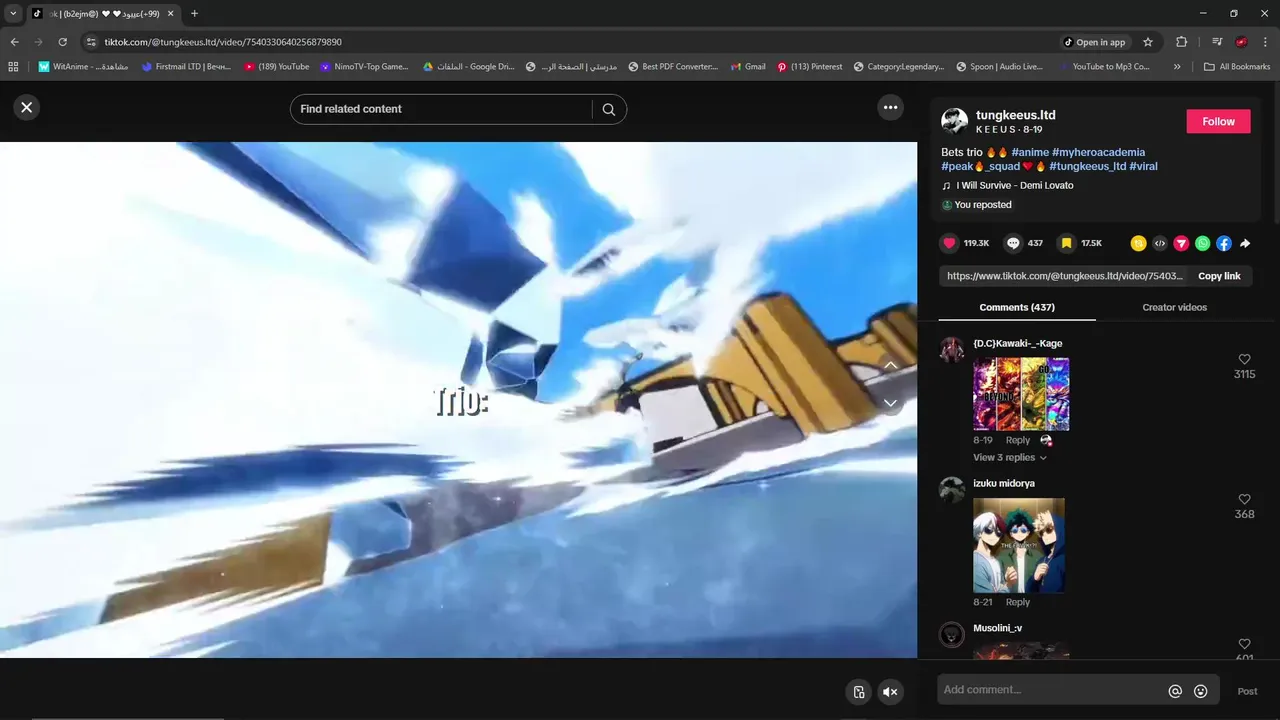Select the Comments (437) tab
Image resolution: width=1280 pixels, height=720 pixels.
[x=1017, y=307]
